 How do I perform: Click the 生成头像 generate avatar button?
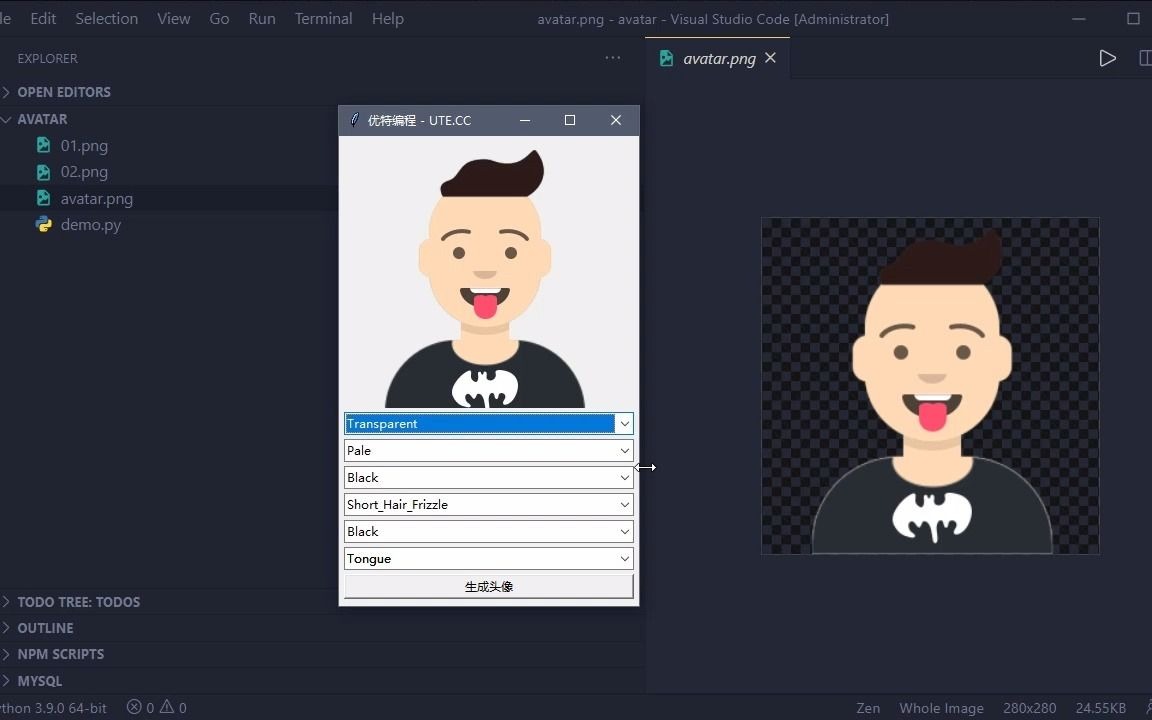coord(488,586)
